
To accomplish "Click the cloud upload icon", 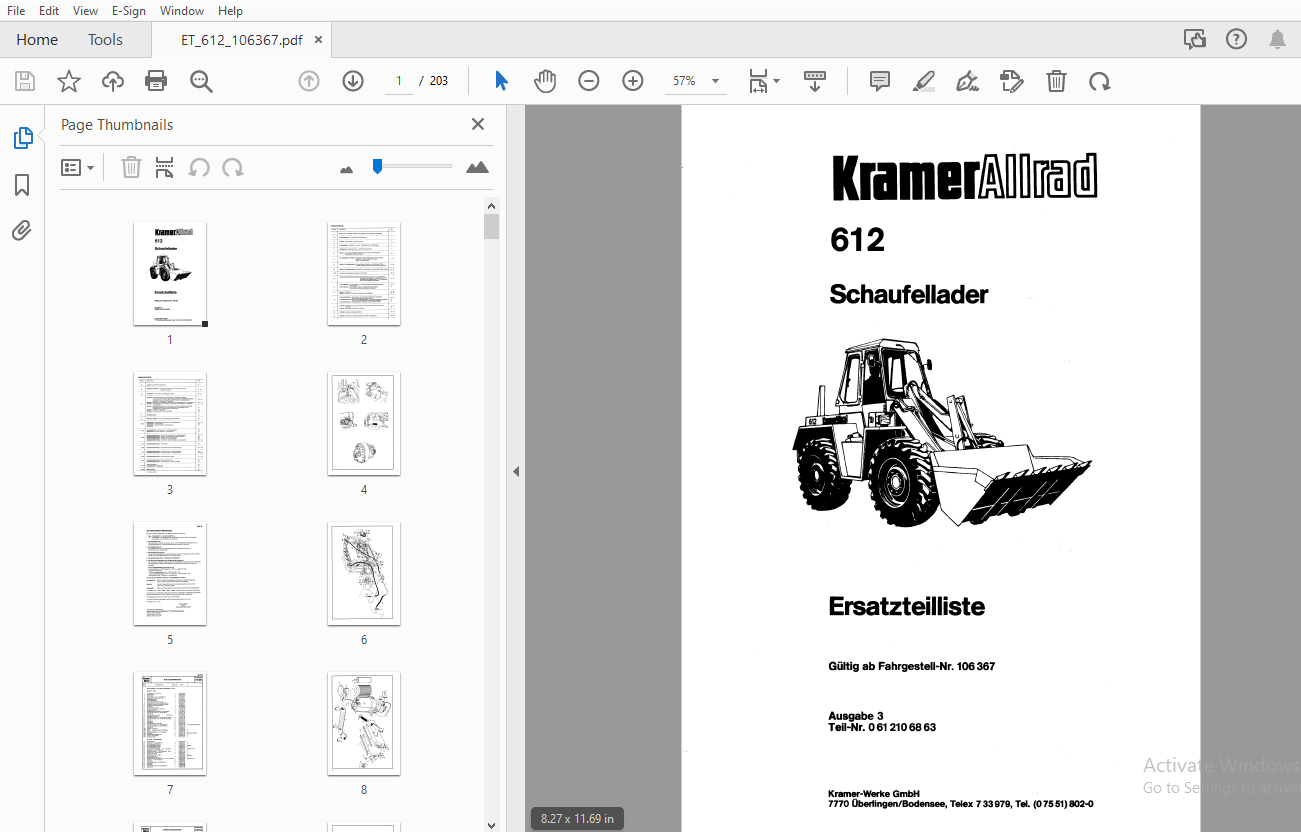I will [x=113, y=81].
